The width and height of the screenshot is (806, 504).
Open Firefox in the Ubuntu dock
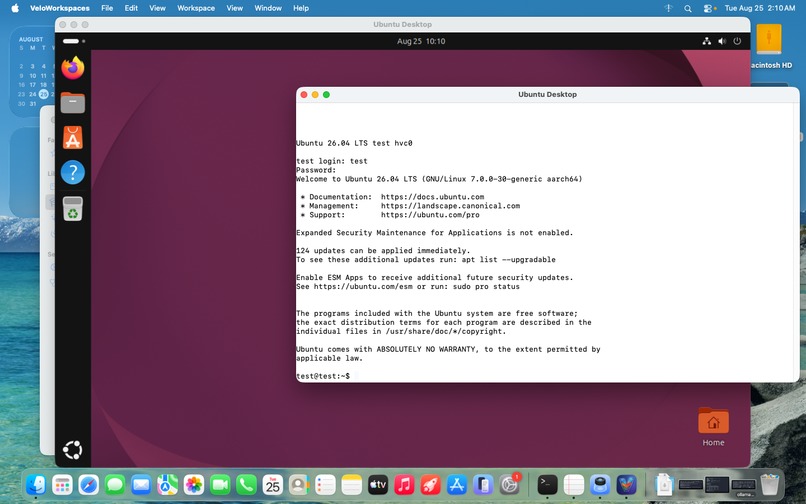(x=72, y=68)
